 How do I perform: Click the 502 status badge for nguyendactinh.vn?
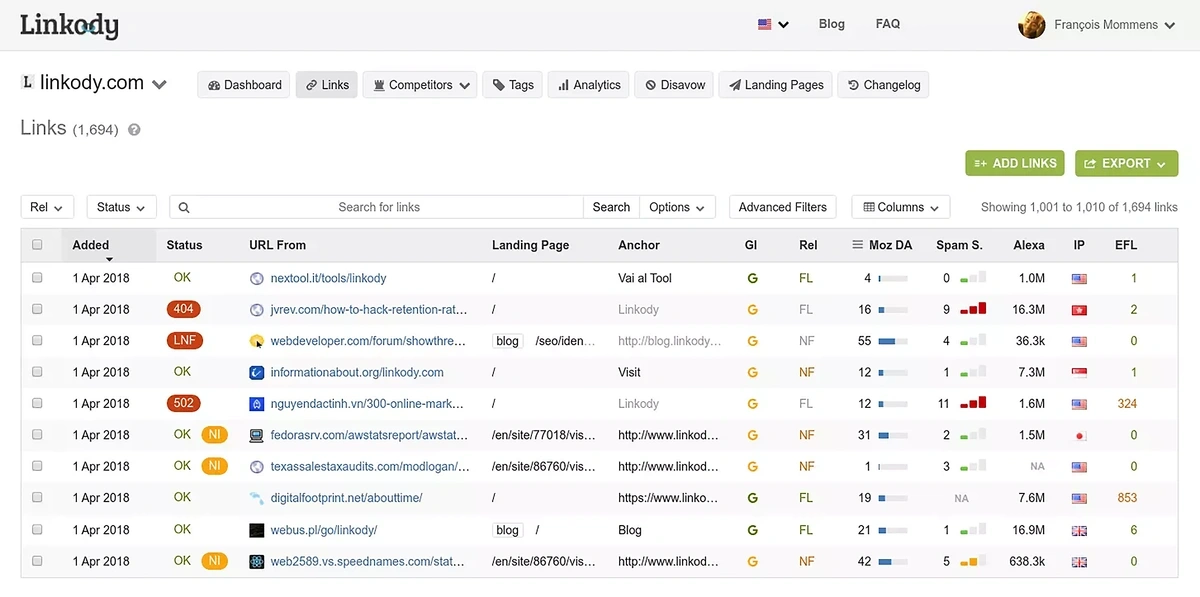click(184, 403)
